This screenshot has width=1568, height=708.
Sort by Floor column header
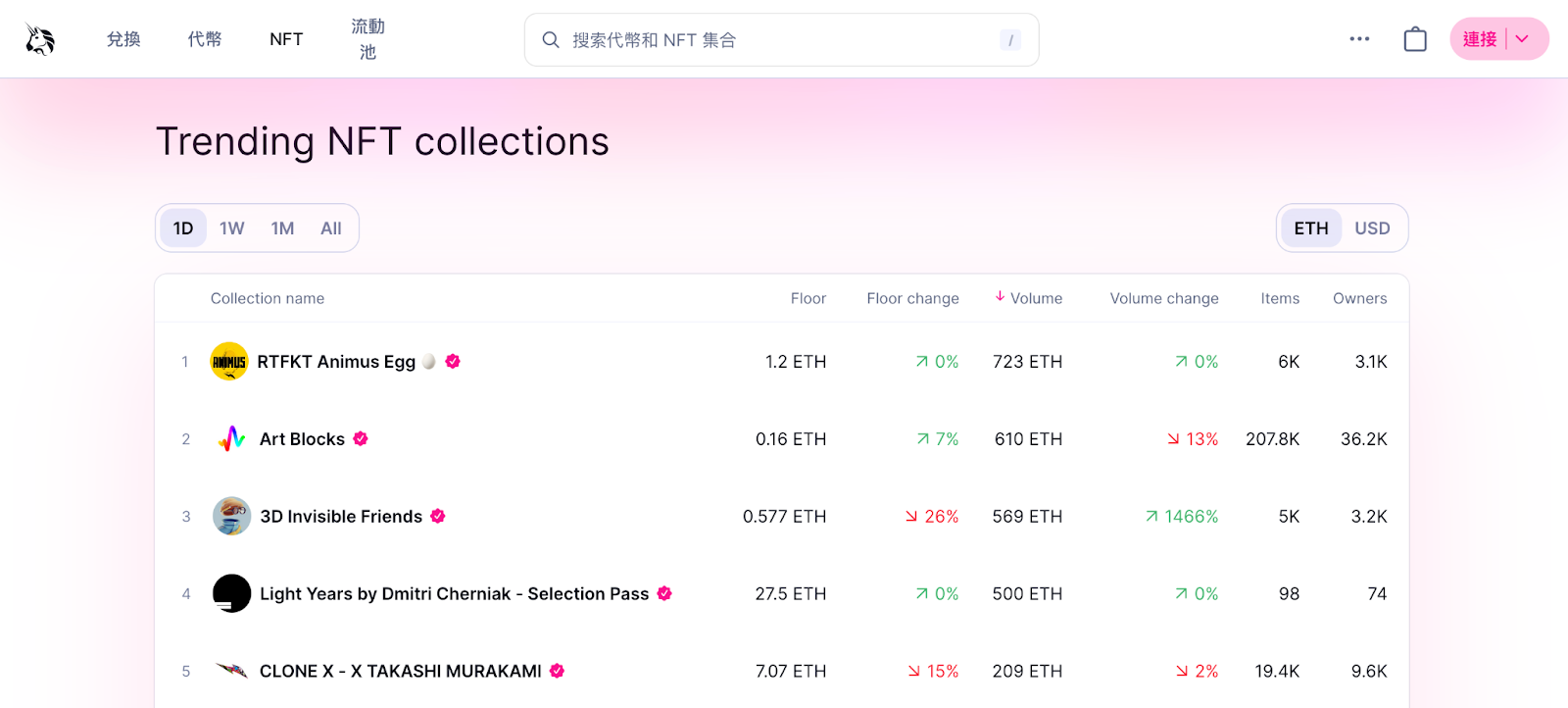808,298
